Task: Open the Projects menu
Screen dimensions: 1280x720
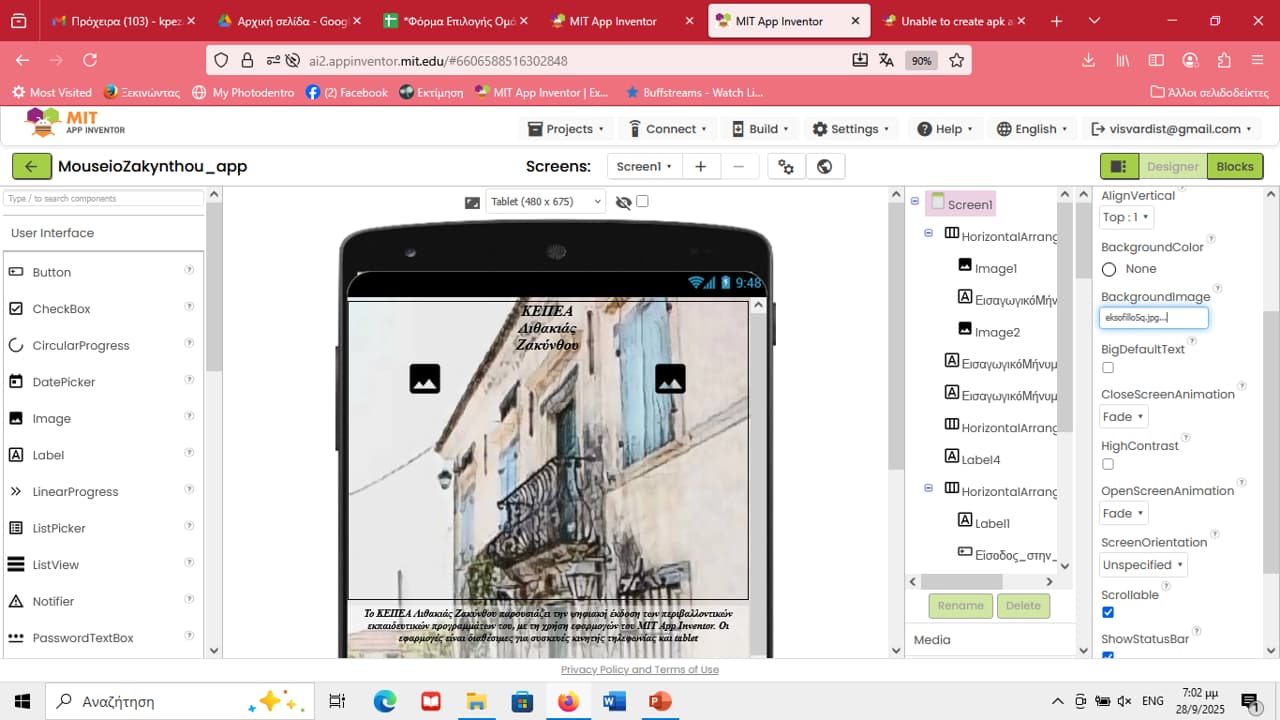Action: [566, 129]
